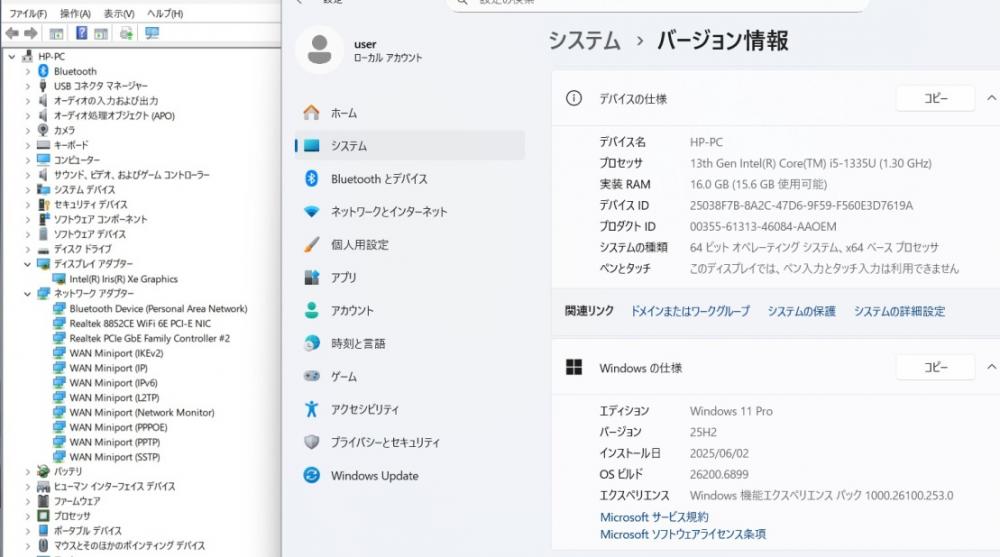This screenshot has height=557, width=1000.
Task: Open Windows Update settings page
Action: [x=409, y=475]
